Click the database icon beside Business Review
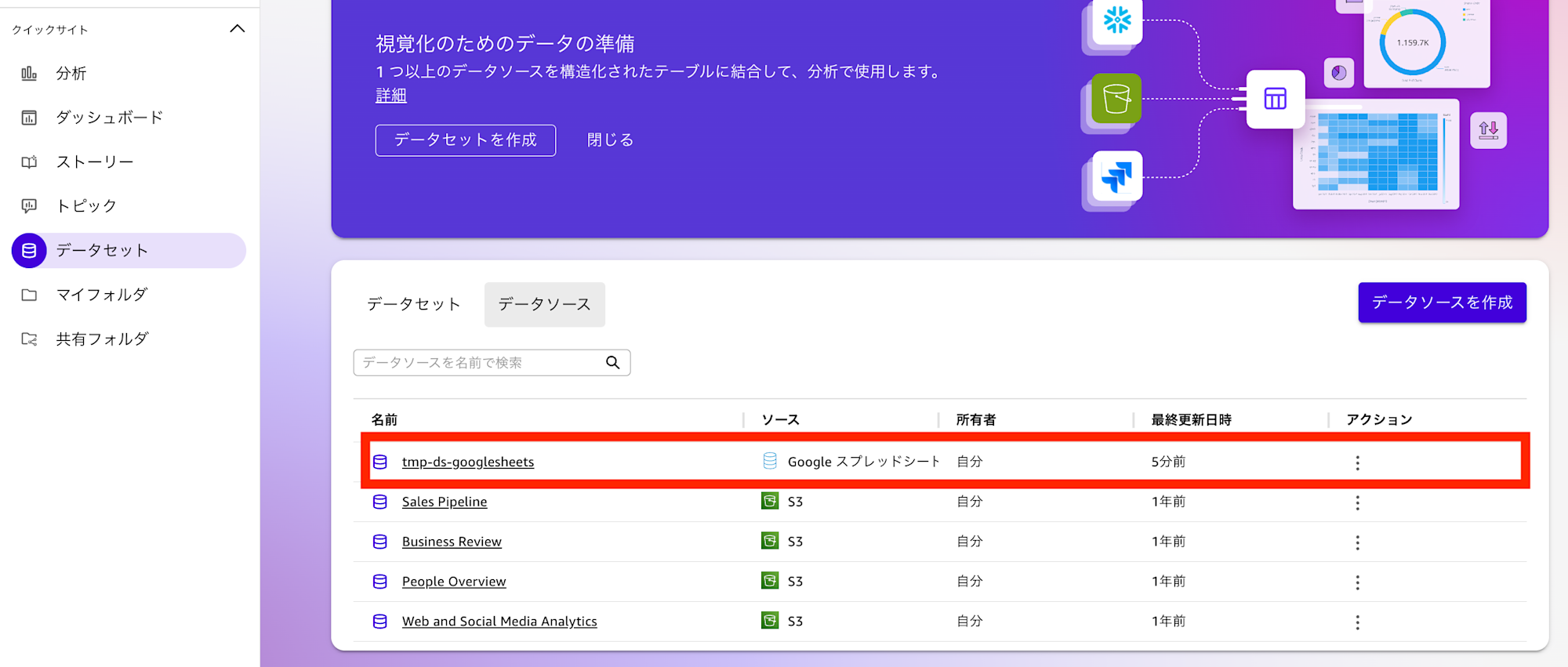Image resolution: width=1568 pixels, height=667 pixels. pos(380,542)
